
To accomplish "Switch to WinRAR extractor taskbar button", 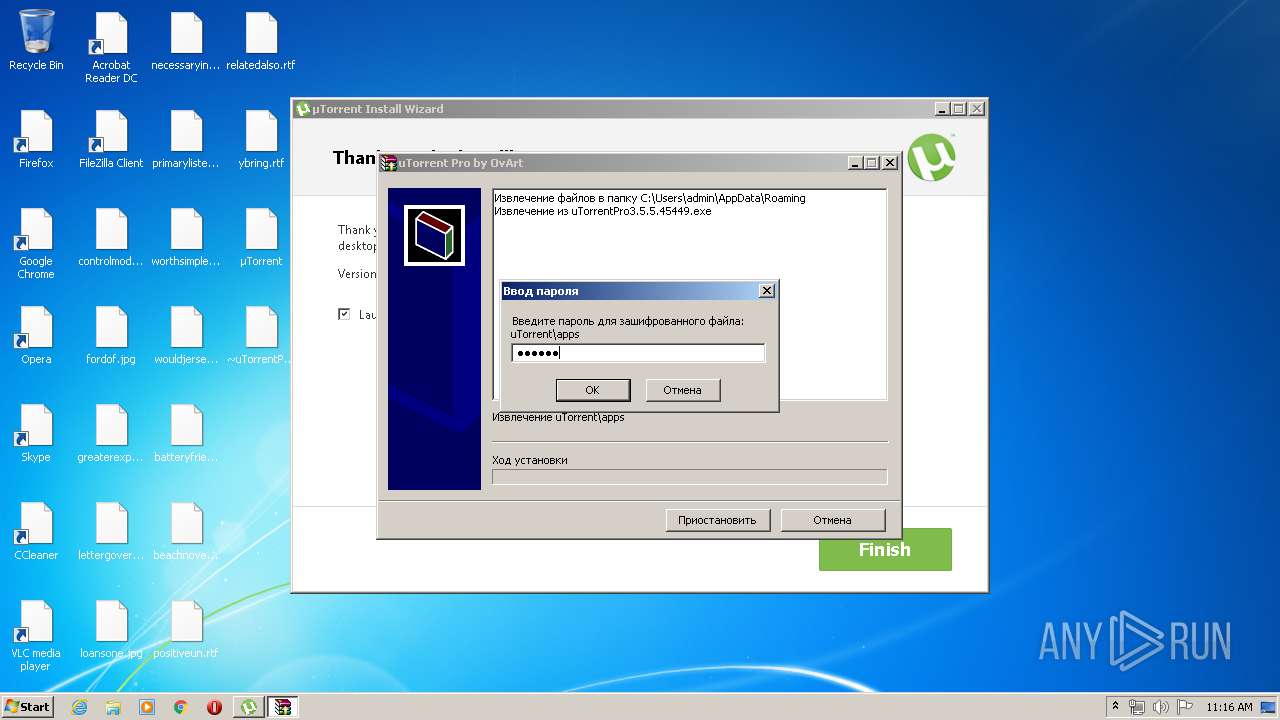I will point(283,707).
